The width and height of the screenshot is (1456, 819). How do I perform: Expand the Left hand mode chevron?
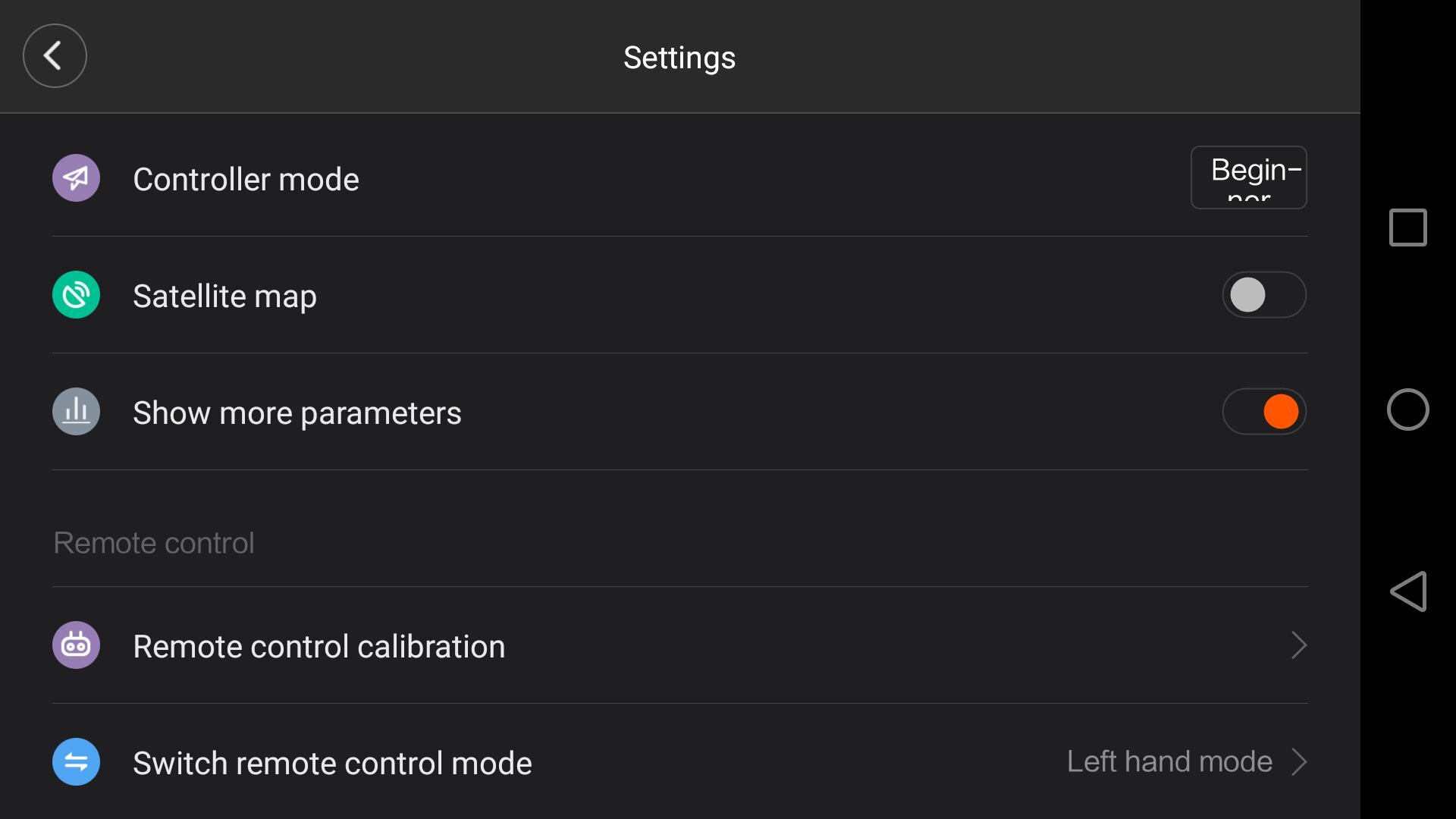coord(1298,762)
